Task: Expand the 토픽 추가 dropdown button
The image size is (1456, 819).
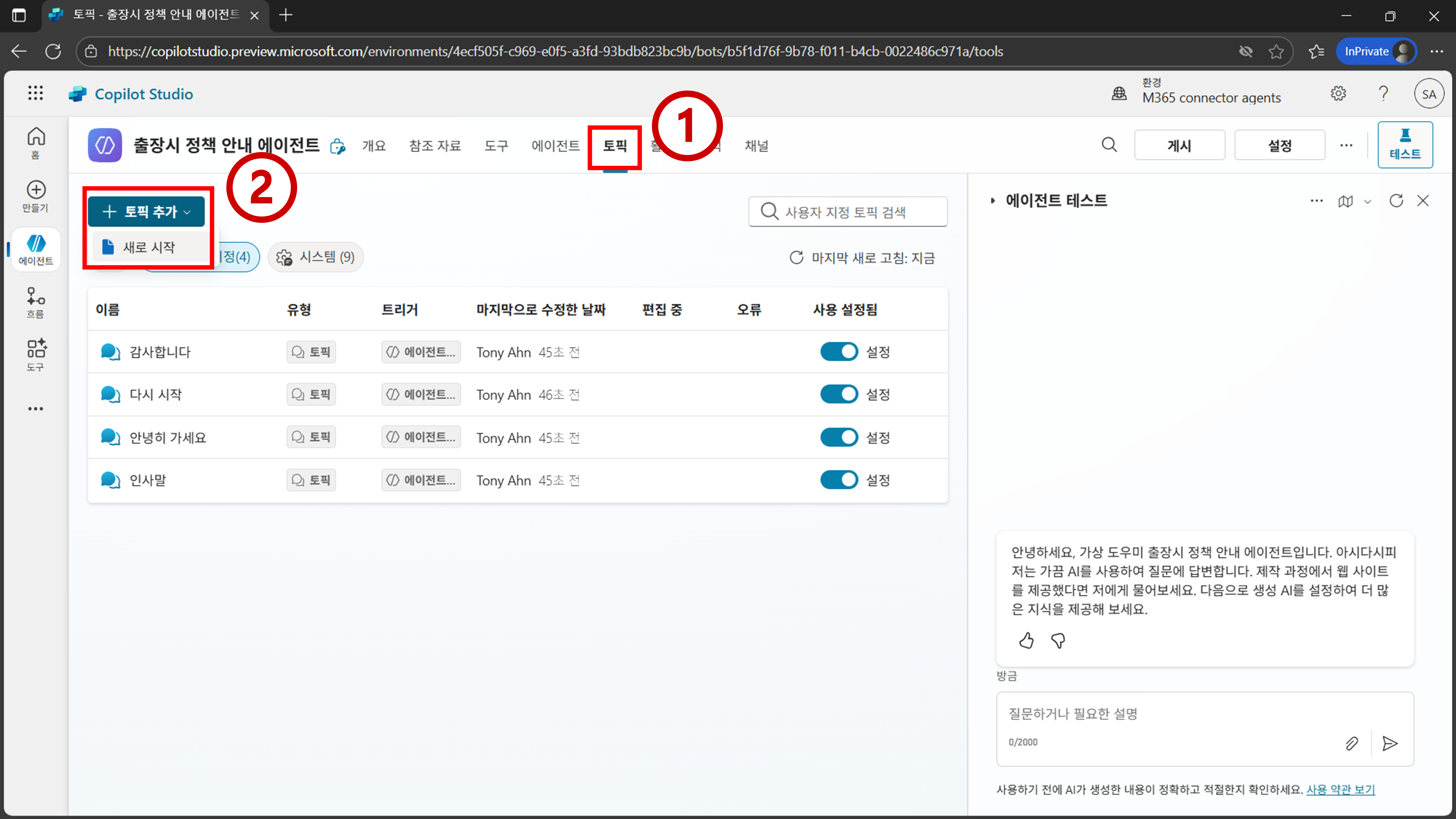Action: click(x=146, y=211)
